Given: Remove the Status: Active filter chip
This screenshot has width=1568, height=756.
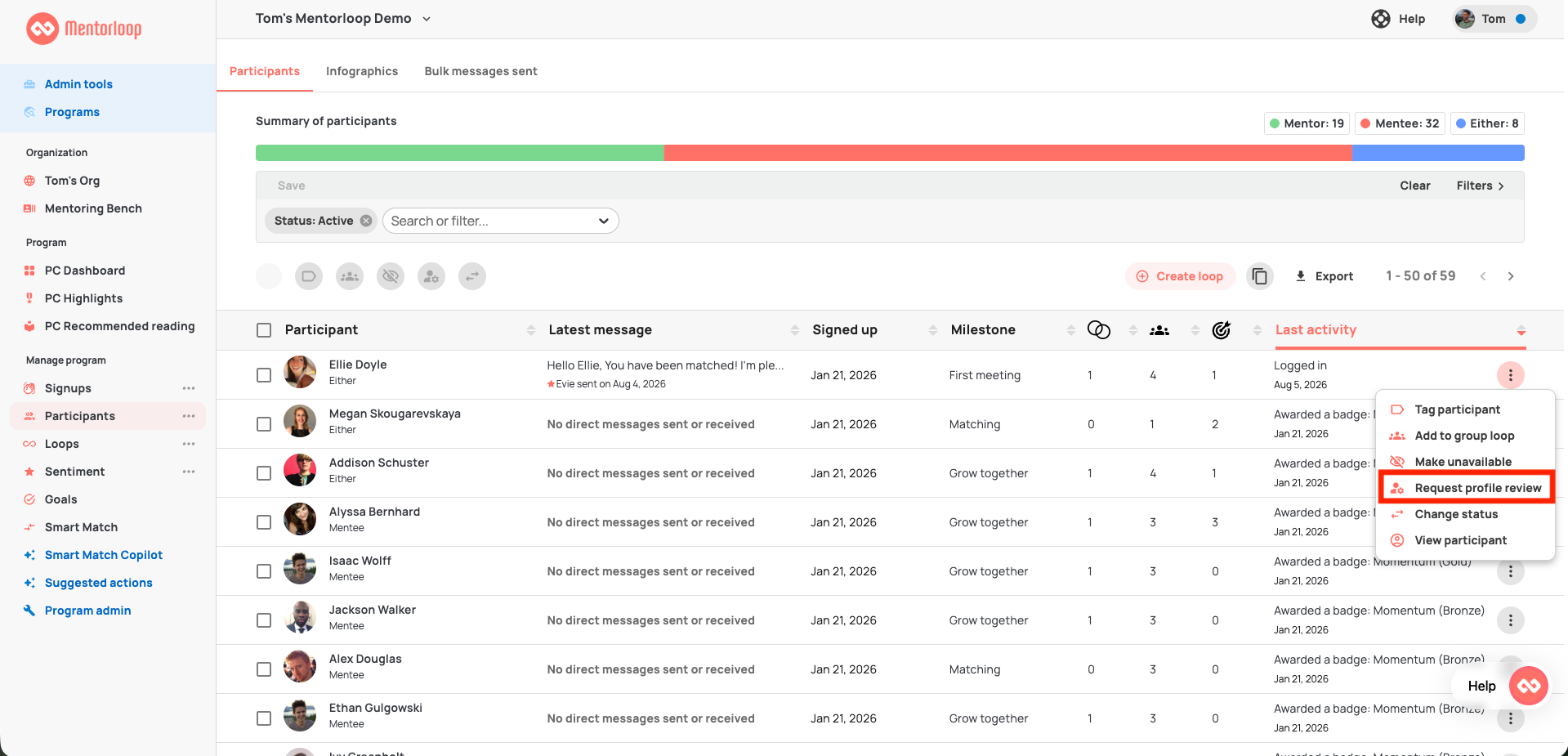Looking at the screenshot, I should coord(366,221).
